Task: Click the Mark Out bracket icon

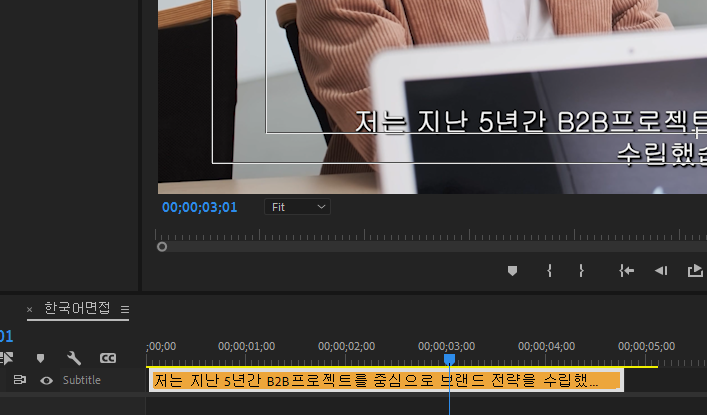Action: pyautogui.click(x=581, y=271)
